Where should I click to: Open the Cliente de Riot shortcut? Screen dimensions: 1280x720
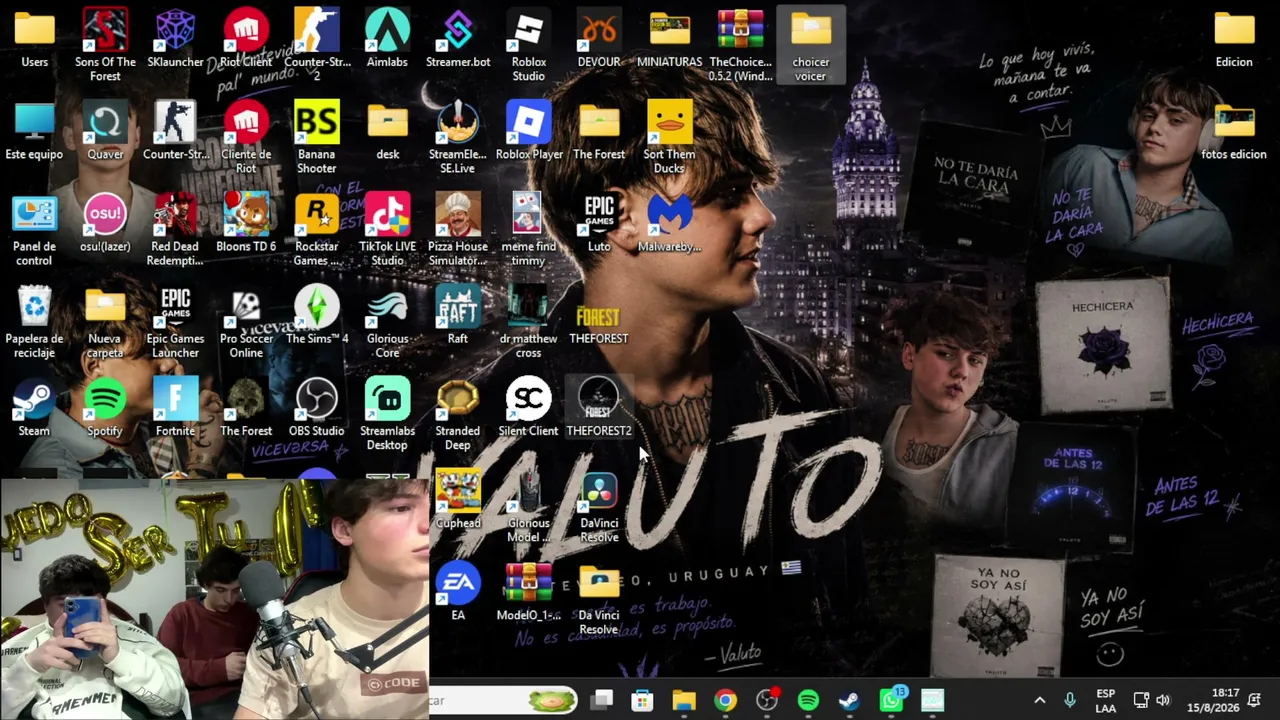pos(246,137)
